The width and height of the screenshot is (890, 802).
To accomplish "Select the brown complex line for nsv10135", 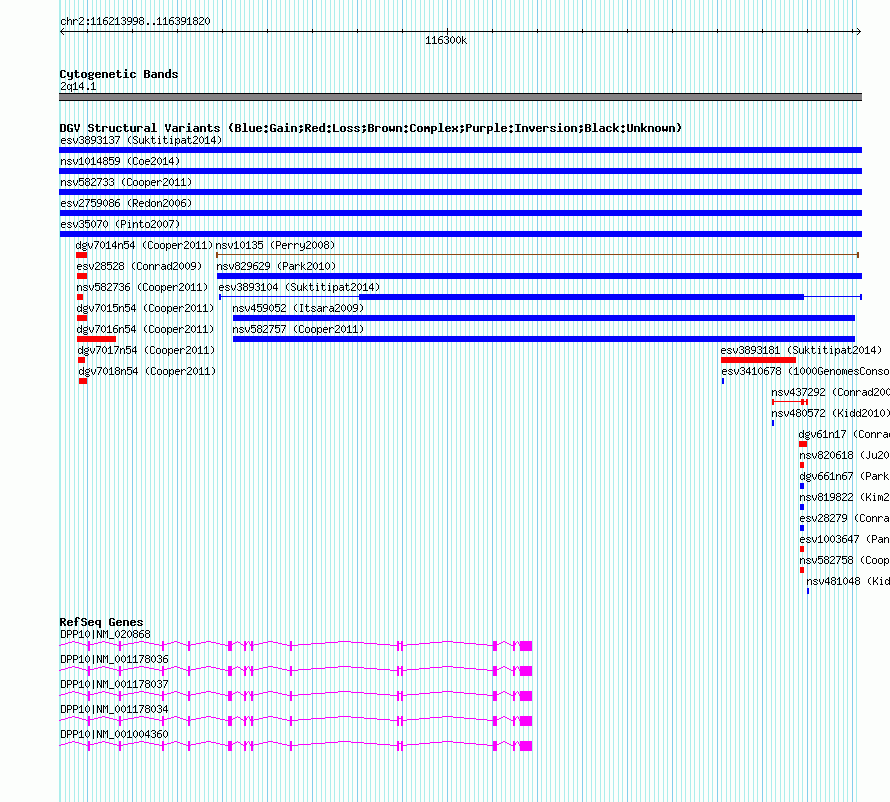I will coord(537,255).
